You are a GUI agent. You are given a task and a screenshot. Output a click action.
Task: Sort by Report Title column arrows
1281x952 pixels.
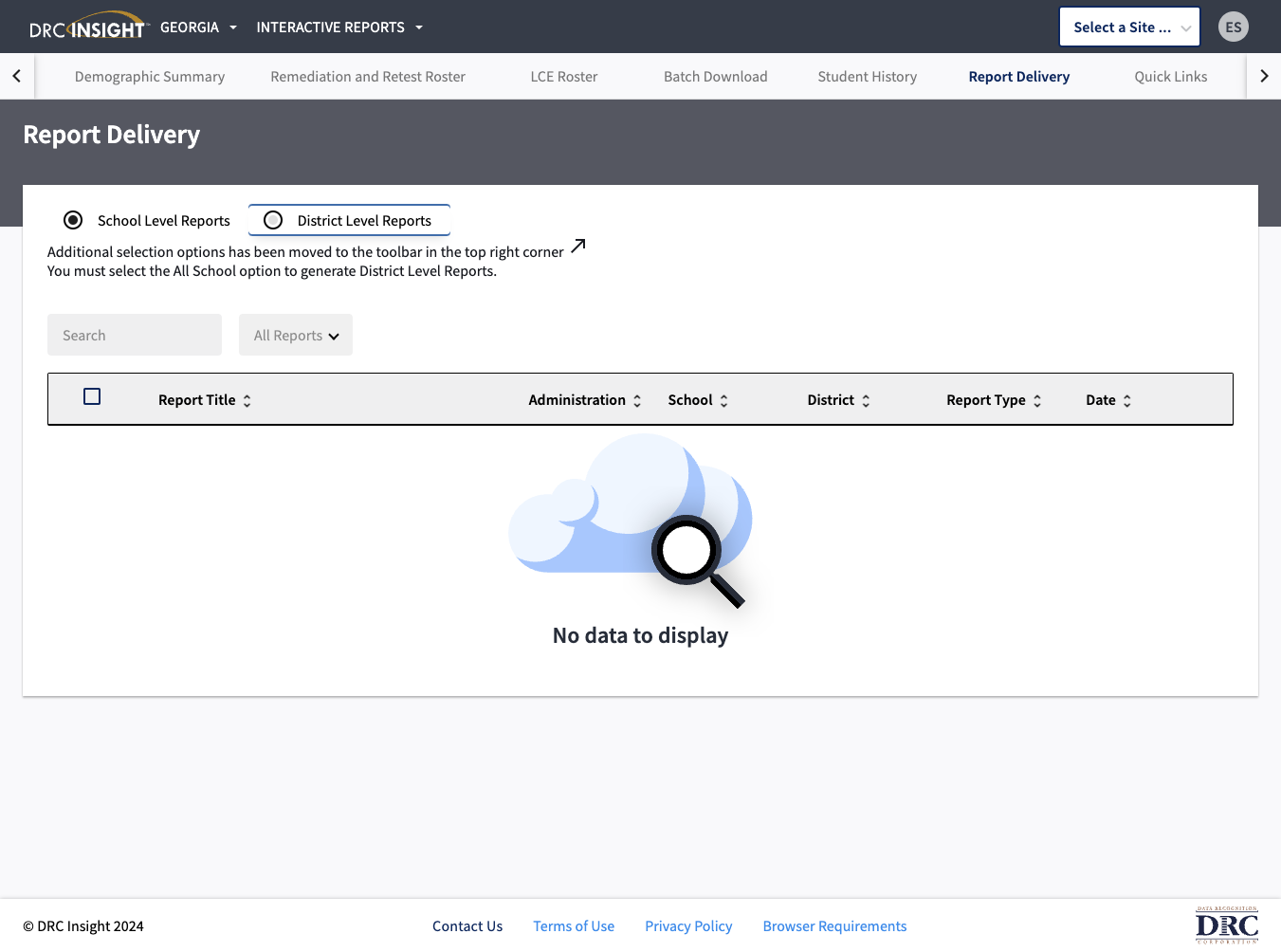247,400
